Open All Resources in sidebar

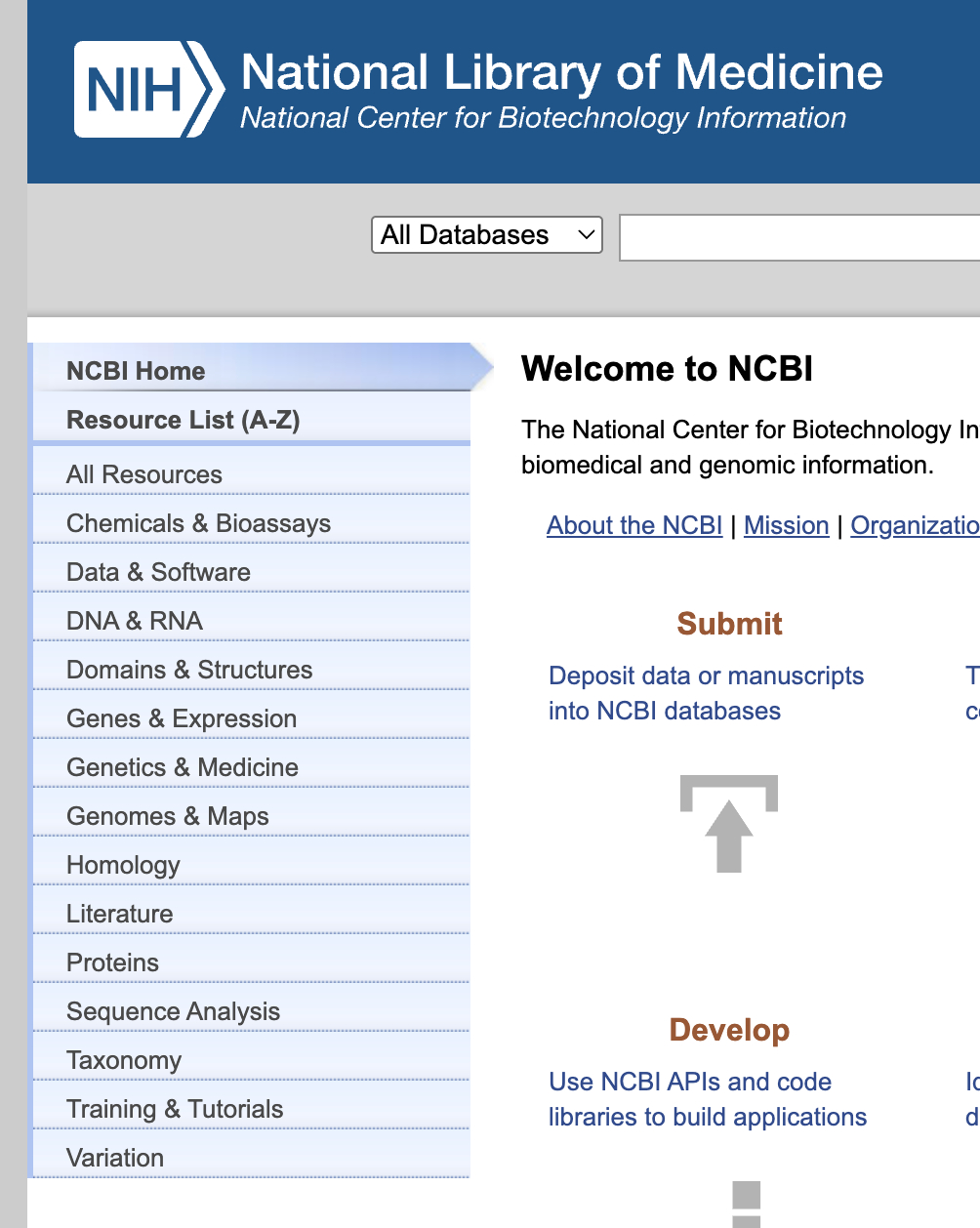click(x=144, y=474)
